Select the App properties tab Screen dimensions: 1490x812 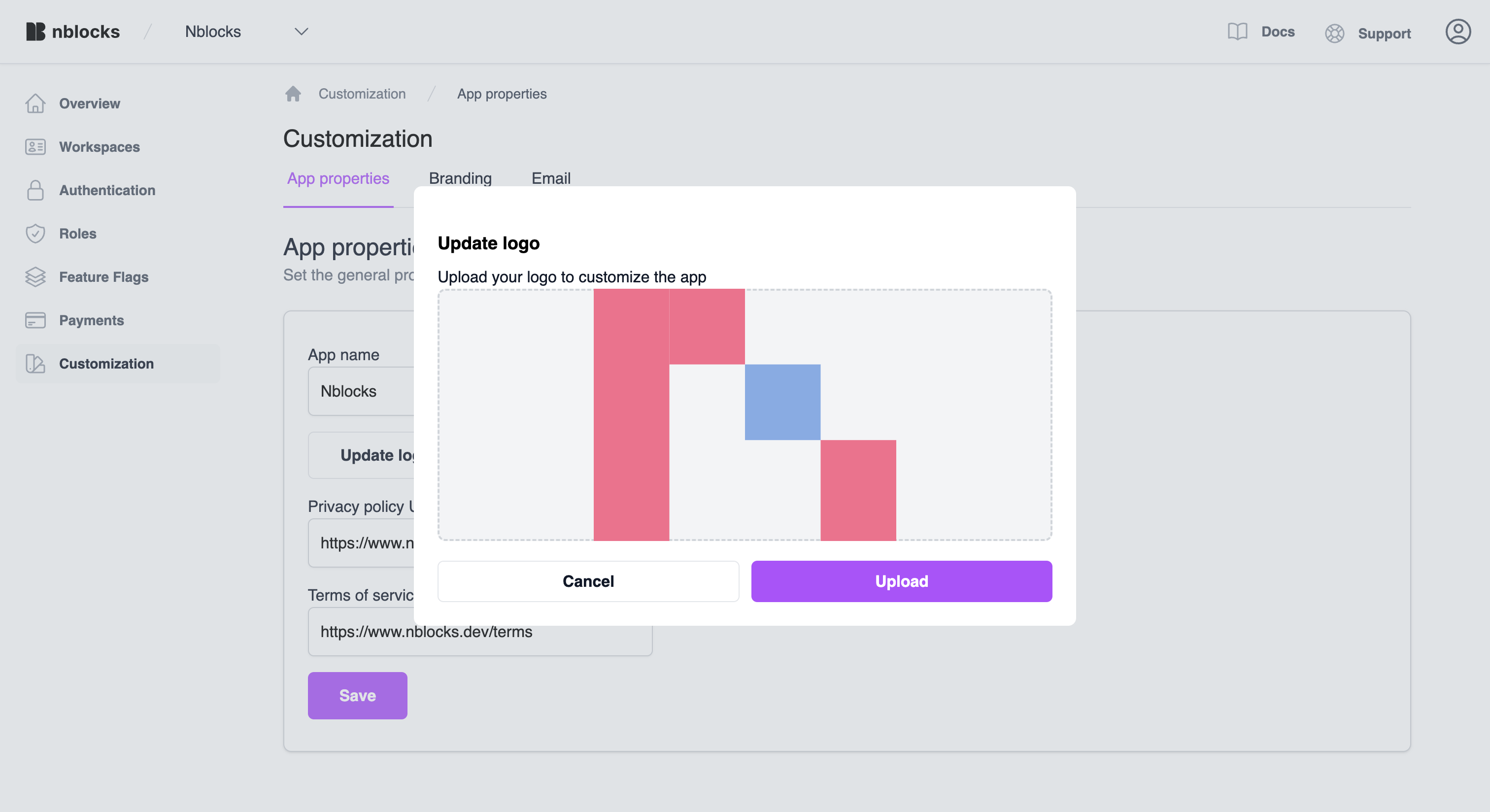click(339, 178)
